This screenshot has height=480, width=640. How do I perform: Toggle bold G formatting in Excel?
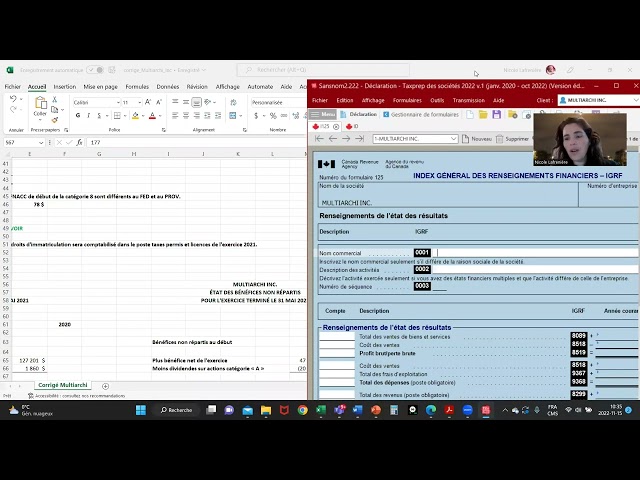pyautogui.click(x=78, y=116)
